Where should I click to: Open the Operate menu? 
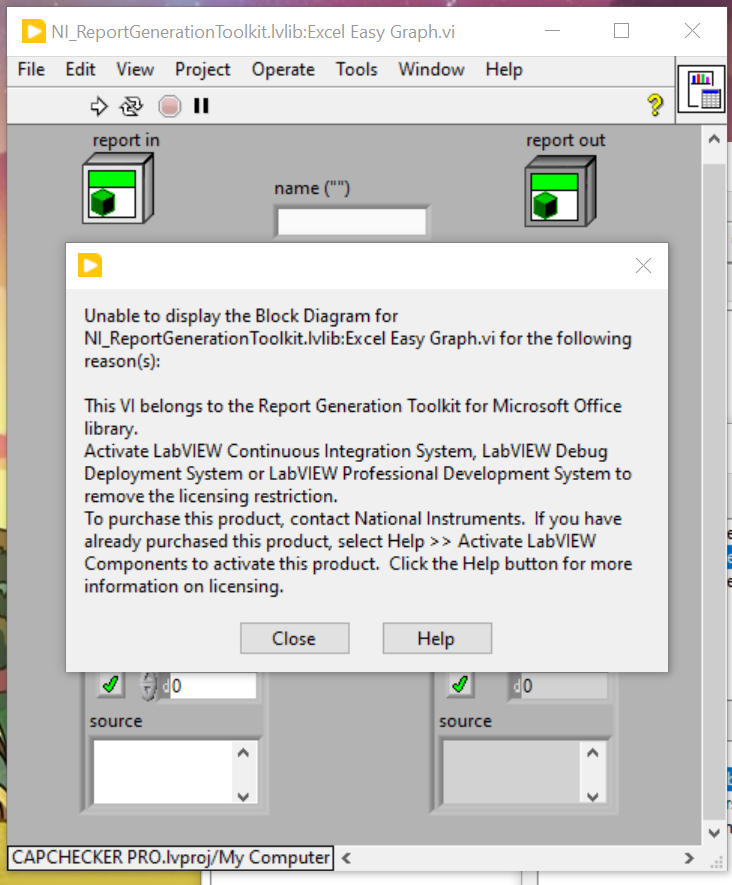tap(283, 69)
